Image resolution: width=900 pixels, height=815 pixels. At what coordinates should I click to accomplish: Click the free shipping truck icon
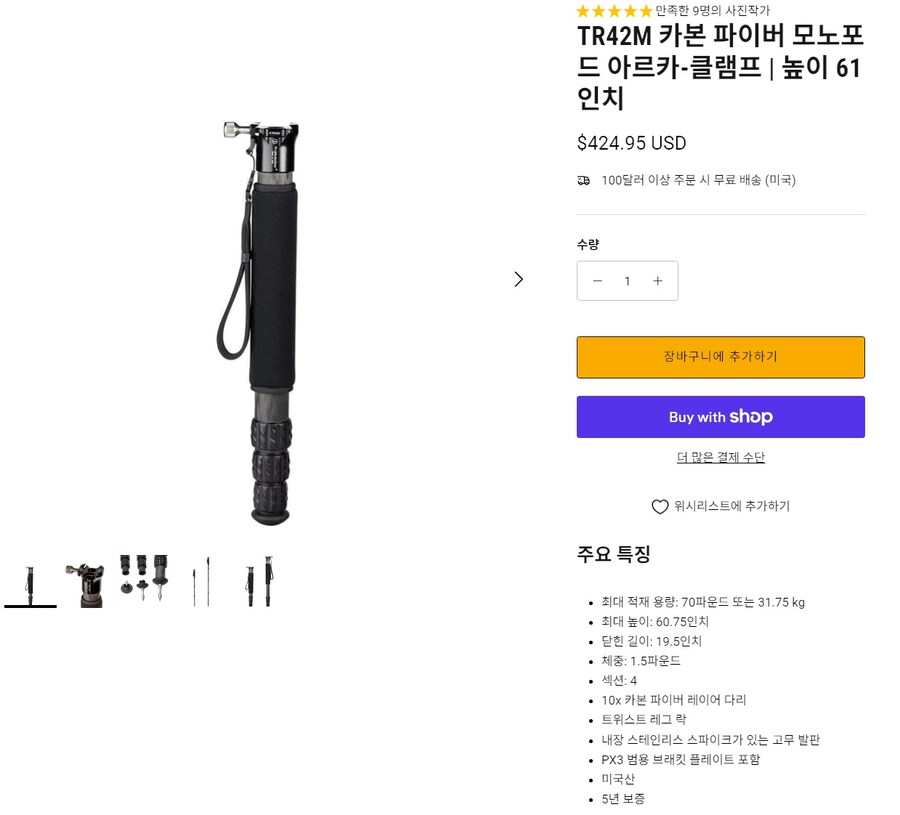pos(584,181)
